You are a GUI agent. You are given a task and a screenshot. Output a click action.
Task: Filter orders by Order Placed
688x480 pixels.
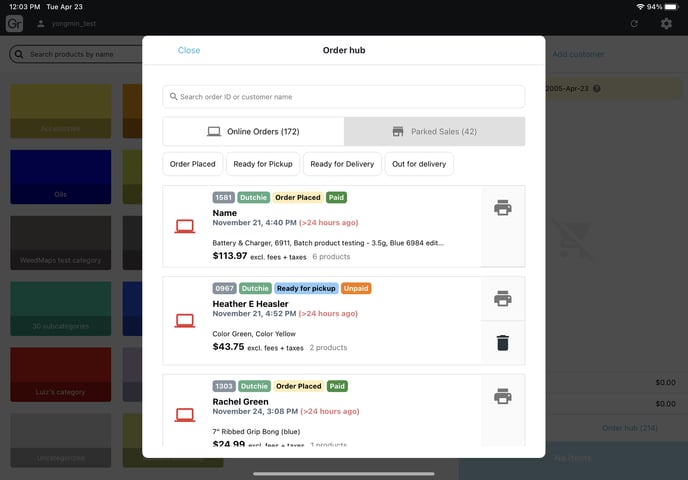[x=192, y=164]
